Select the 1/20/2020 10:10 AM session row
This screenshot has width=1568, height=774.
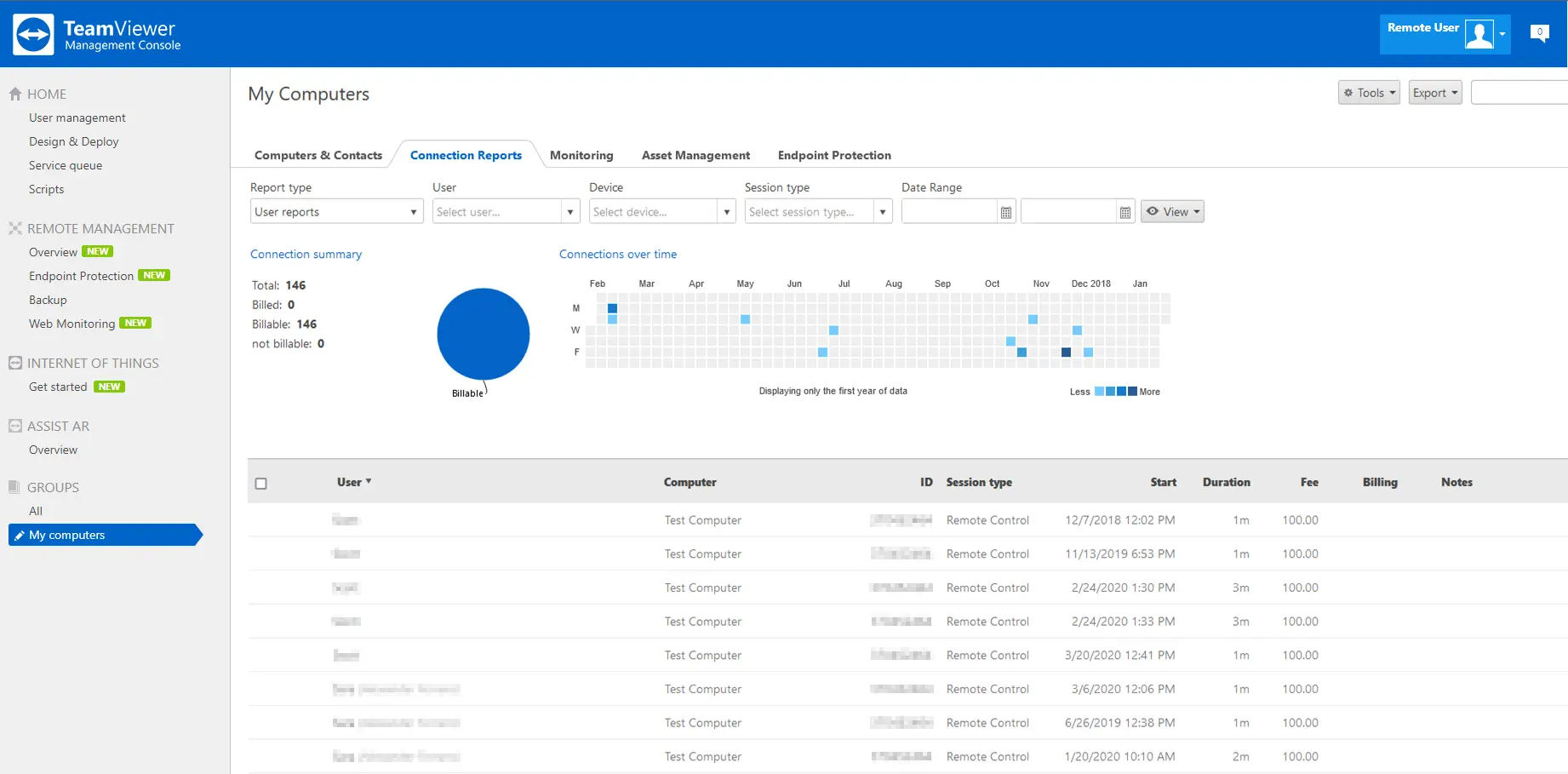[x=907, y=757]
